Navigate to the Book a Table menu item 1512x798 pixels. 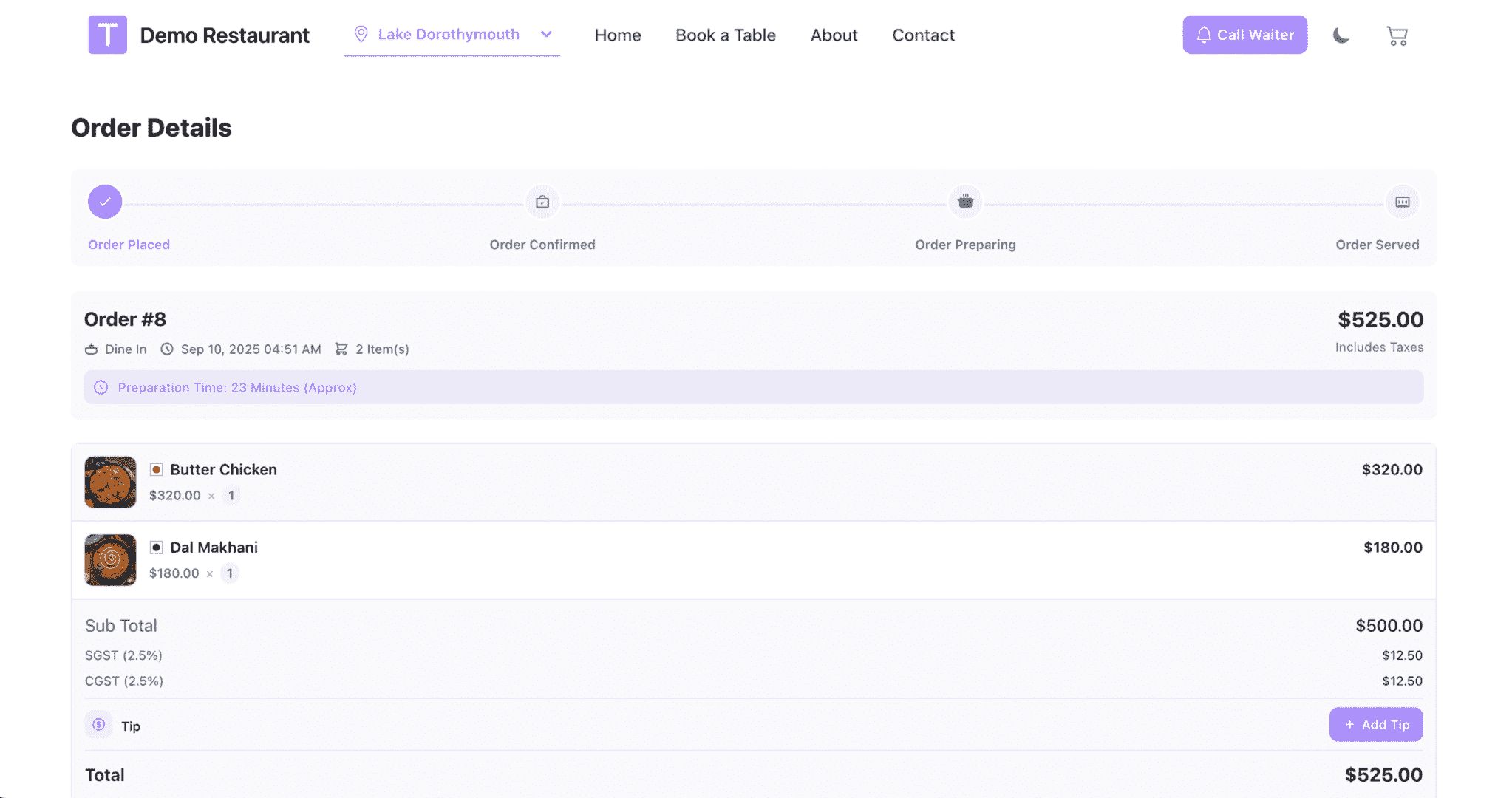(x=725, y=35)
